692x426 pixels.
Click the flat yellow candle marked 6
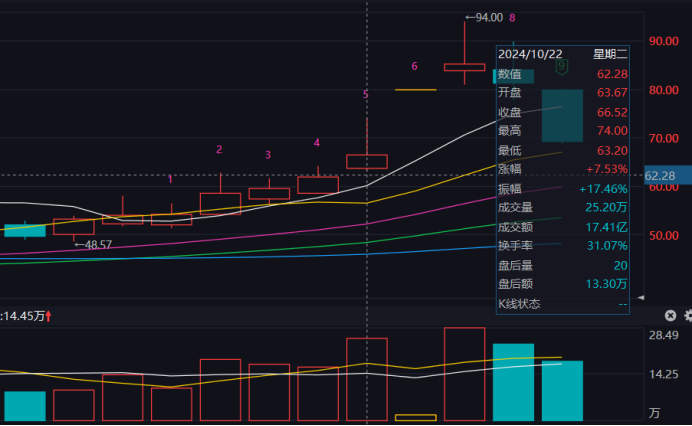415,90
